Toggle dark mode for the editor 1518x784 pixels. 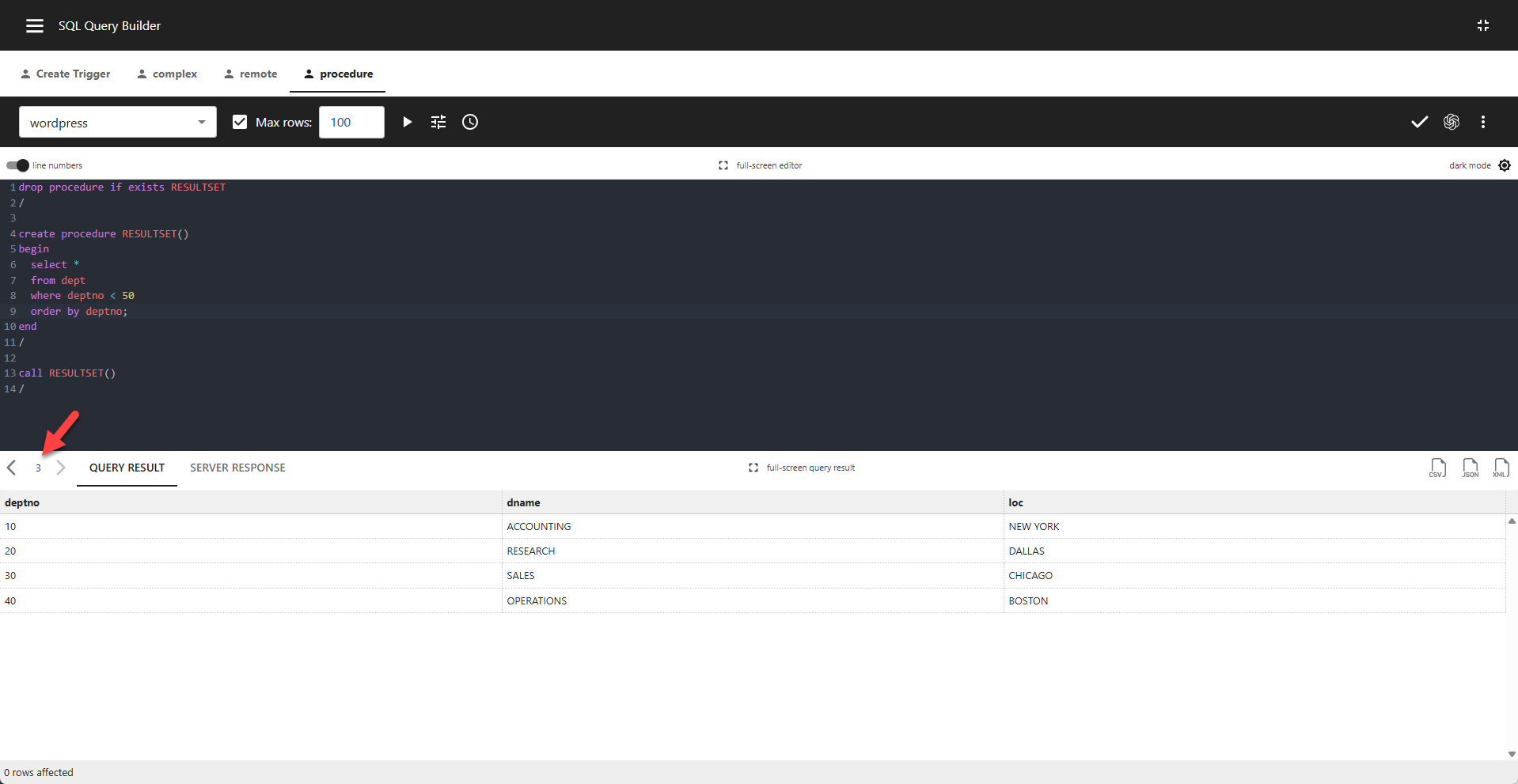1505,165
